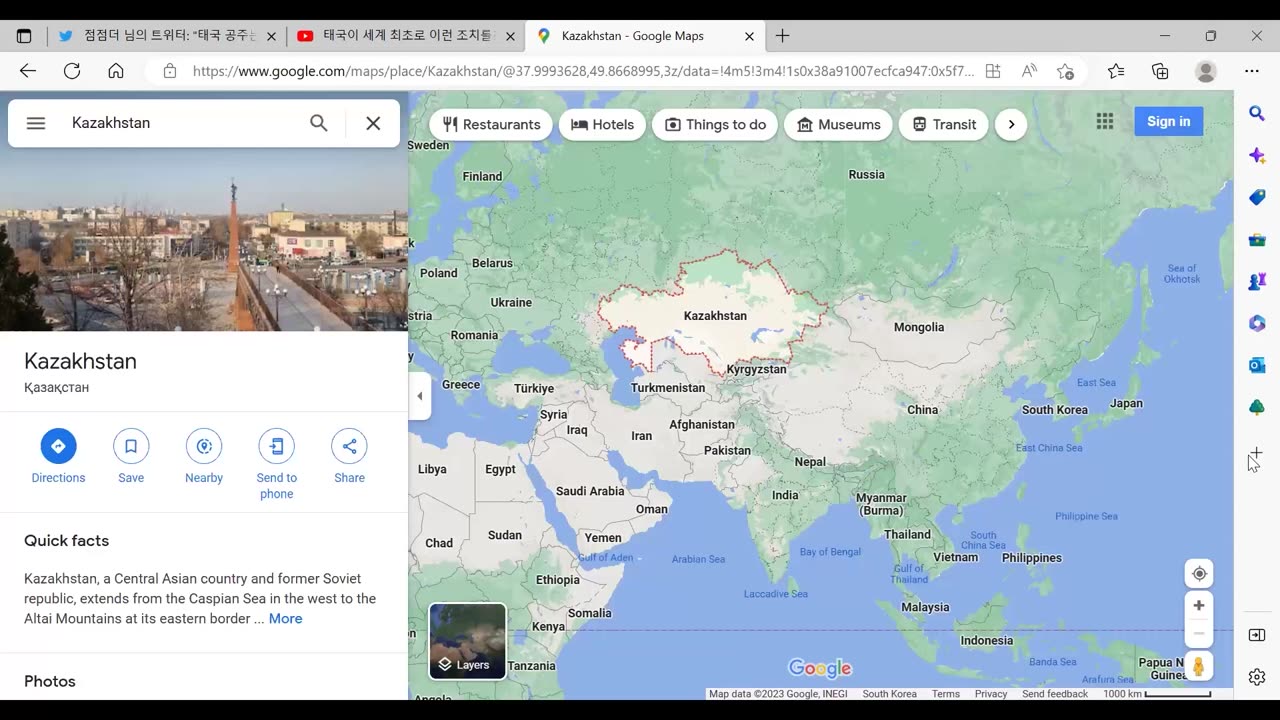Open the Kazakhstan header photo
The width and height of the screenshot is (1280, 720).
[x=204, y=240]
